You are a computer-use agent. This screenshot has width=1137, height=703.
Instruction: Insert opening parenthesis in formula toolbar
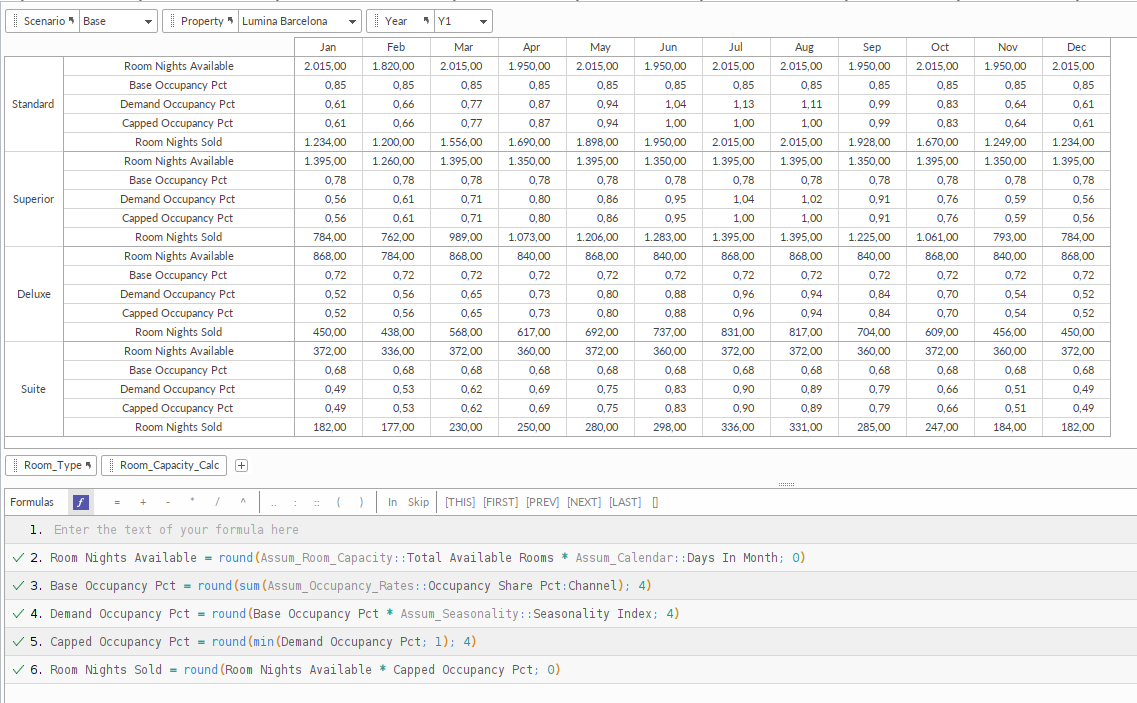339,502
